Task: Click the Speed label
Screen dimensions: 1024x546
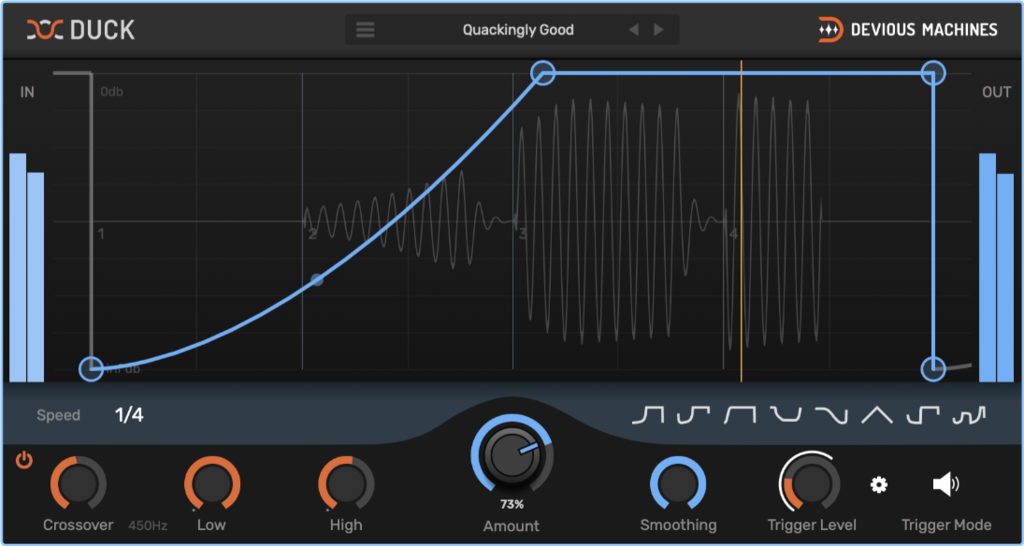Action: 58,415
